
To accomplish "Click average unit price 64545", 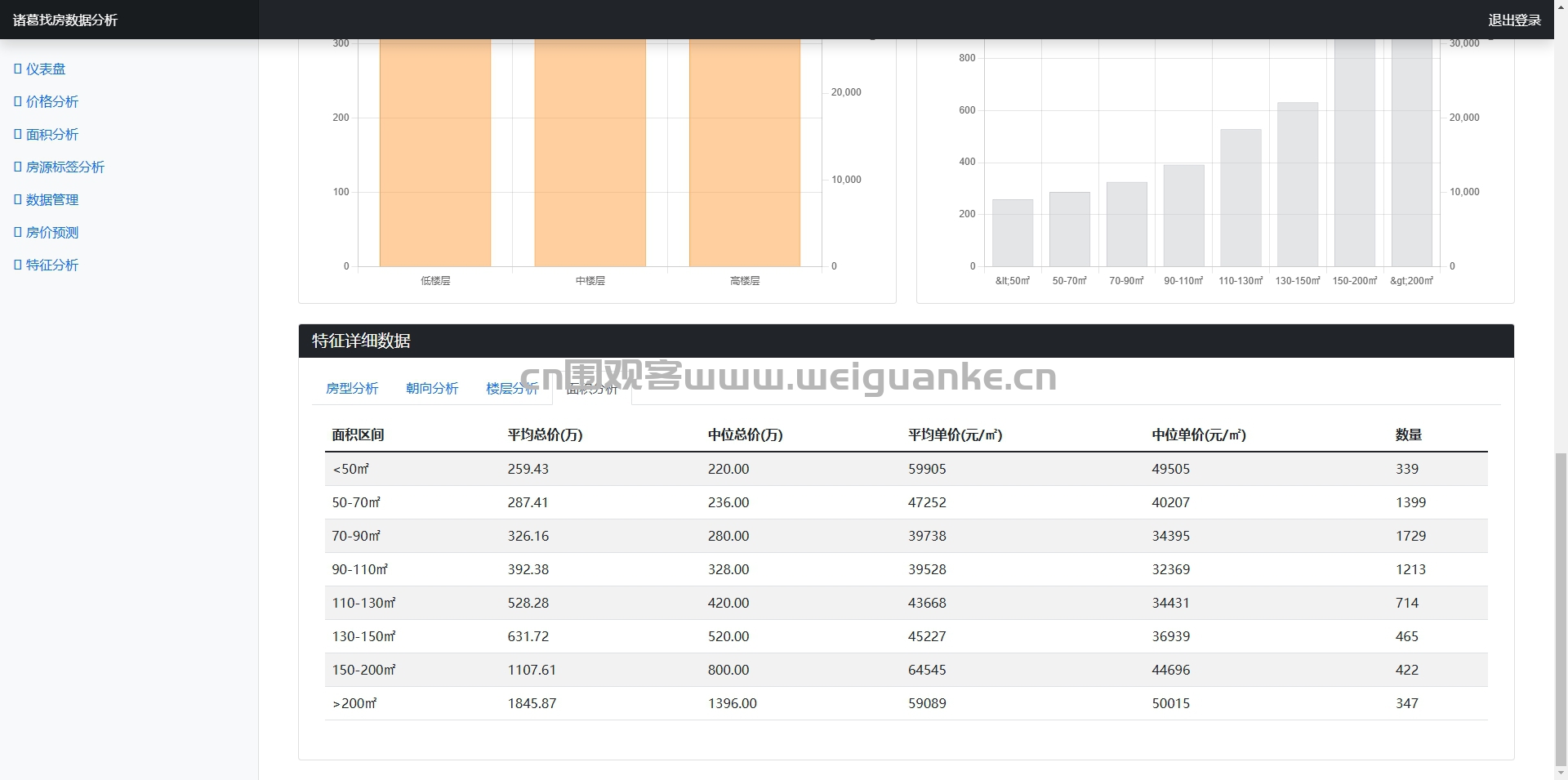I will pos(927,670).
